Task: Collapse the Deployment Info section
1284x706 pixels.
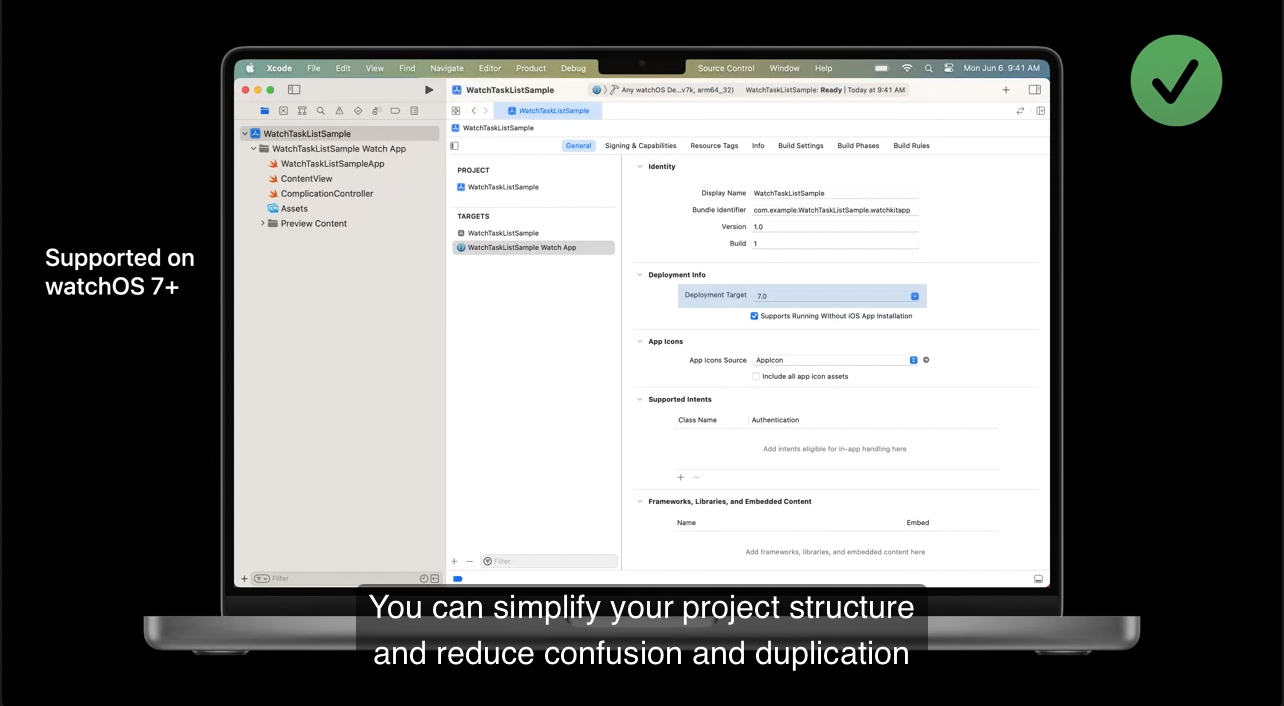Action: [640, 275]
